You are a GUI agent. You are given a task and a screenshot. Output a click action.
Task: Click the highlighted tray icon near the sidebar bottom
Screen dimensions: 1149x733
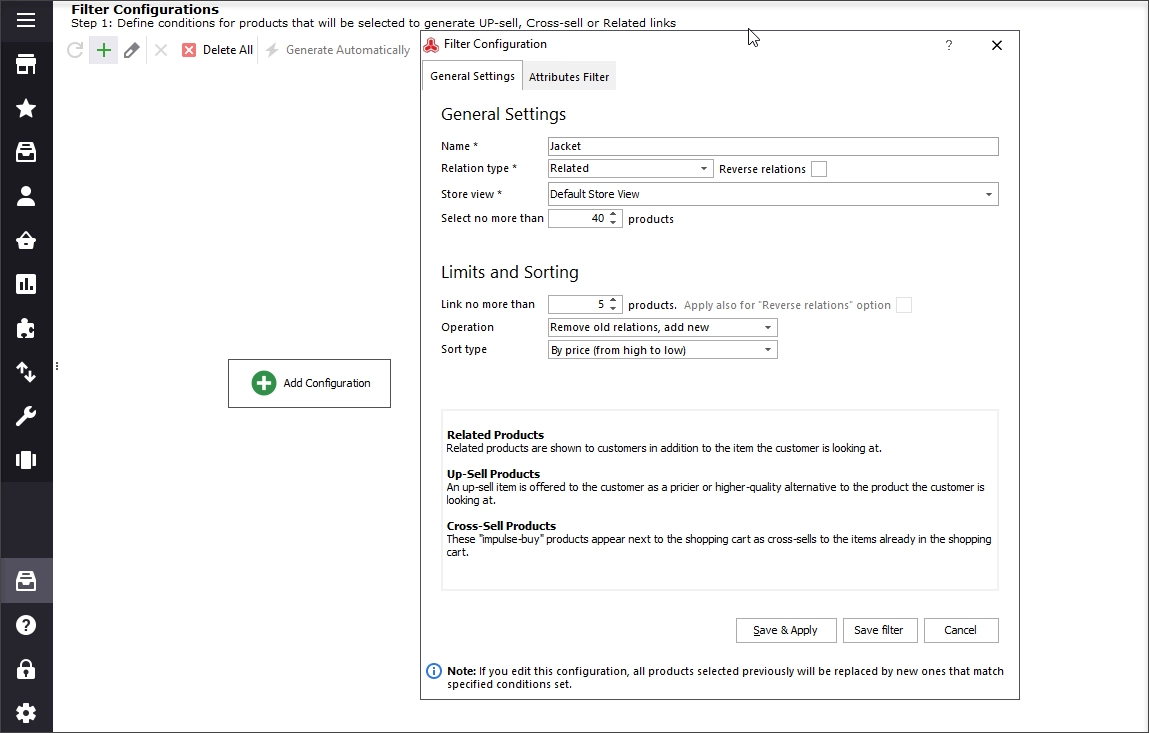pos(26,581)
